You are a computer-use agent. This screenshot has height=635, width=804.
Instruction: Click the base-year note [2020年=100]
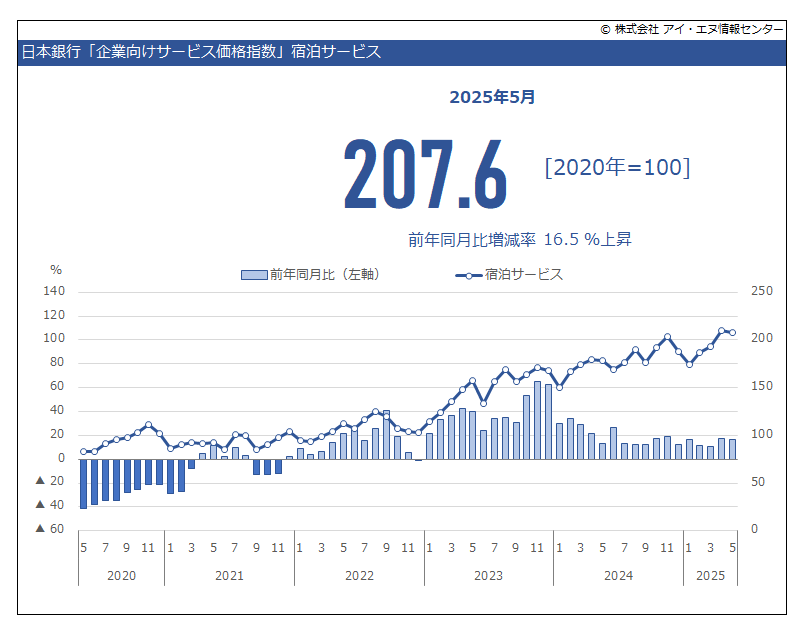click(617, 167)
